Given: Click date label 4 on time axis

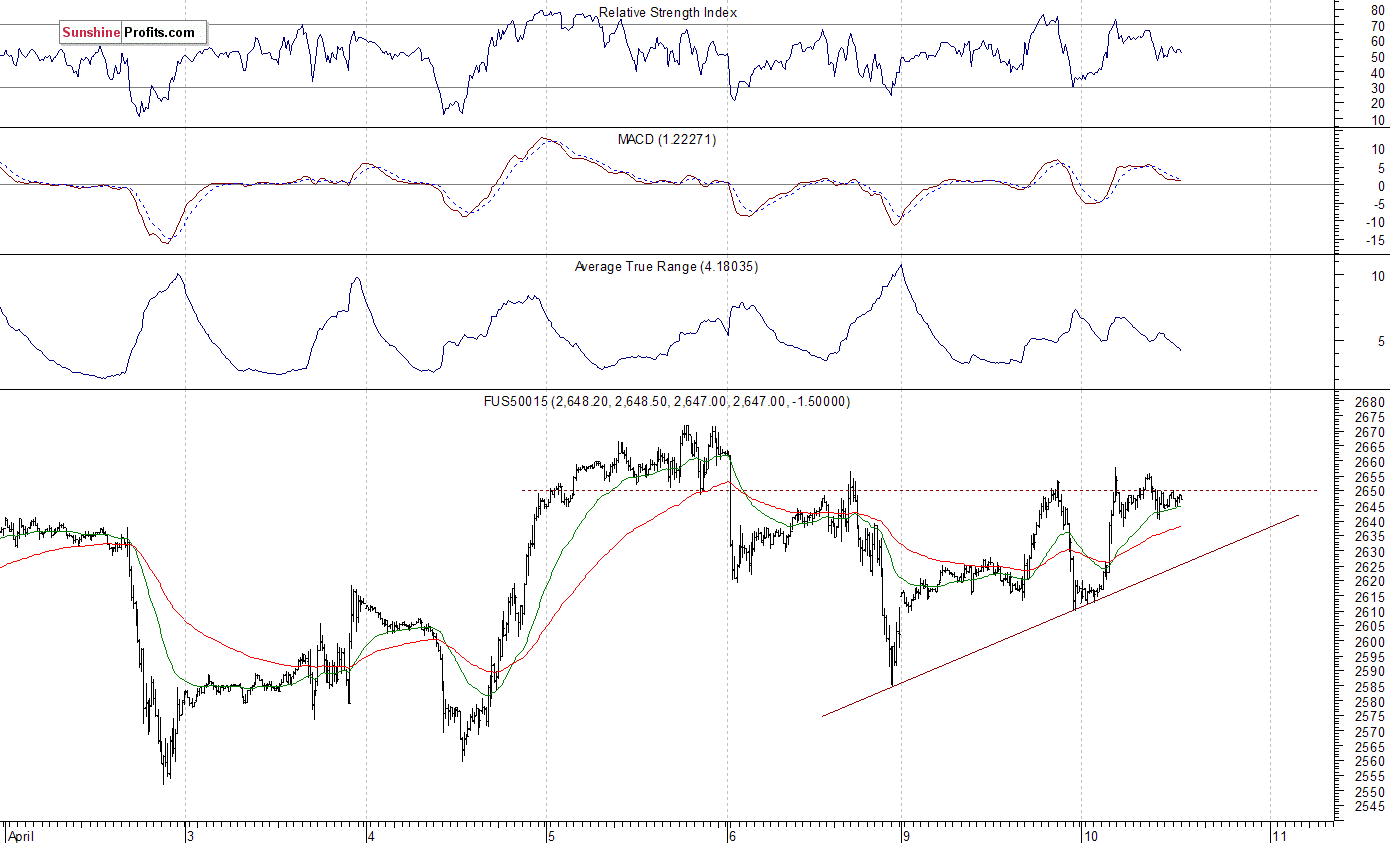Looking at the screenshot, I should (x=369, y=834).
